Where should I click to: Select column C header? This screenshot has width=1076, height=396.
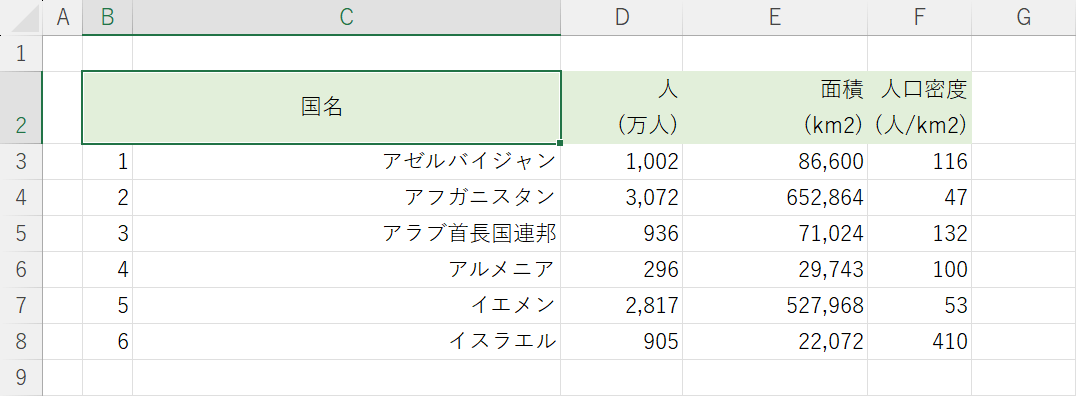click(x=347, y=17)
